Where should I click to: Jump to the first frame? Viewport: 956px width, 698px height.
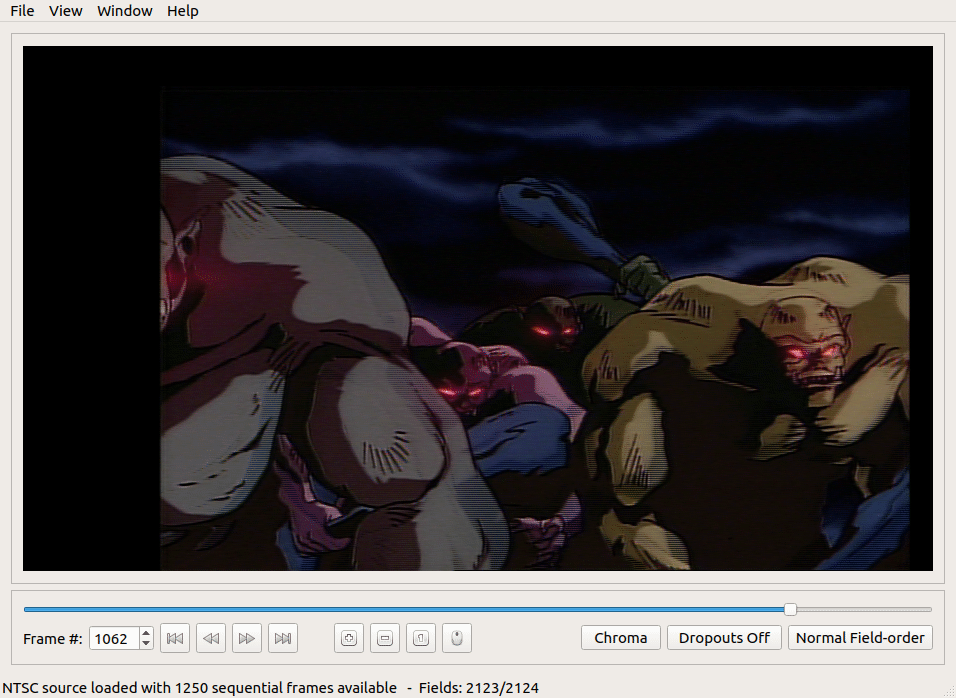point(175,638)
